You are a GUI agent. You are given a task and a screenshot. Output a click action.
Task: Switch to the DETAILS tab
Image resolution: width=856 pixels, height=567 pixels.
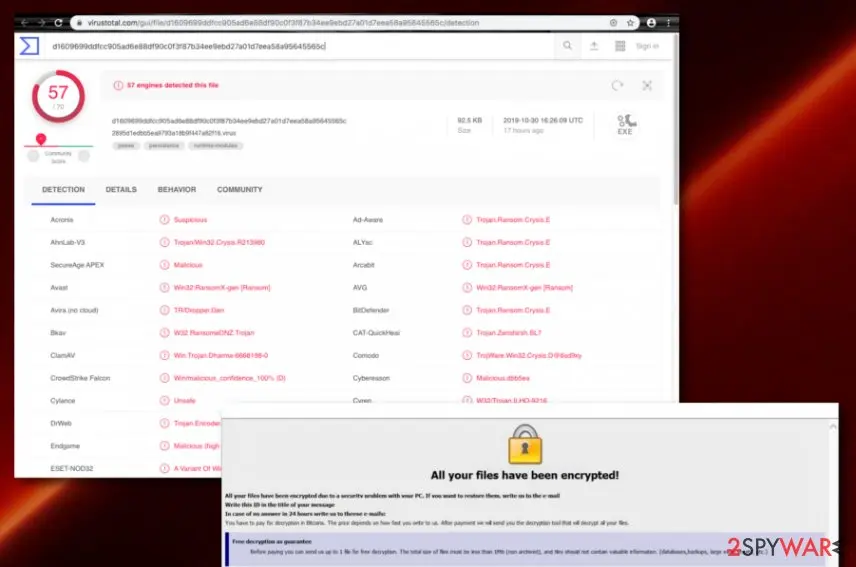click(x=121, y=189)
